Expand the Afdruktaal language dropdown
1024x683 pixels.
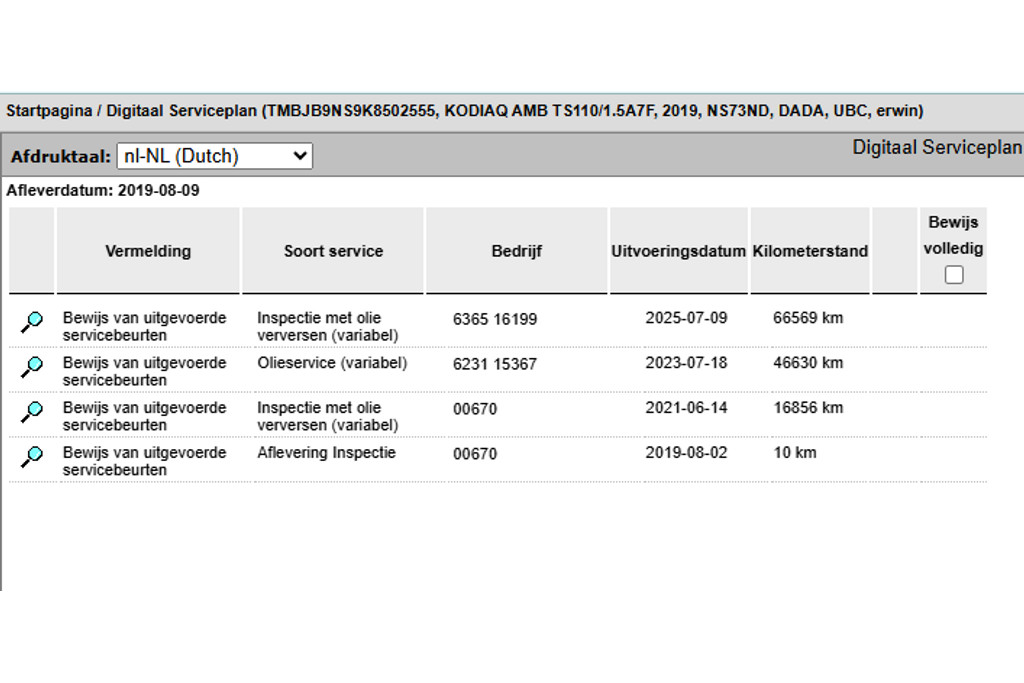point(214,156)
